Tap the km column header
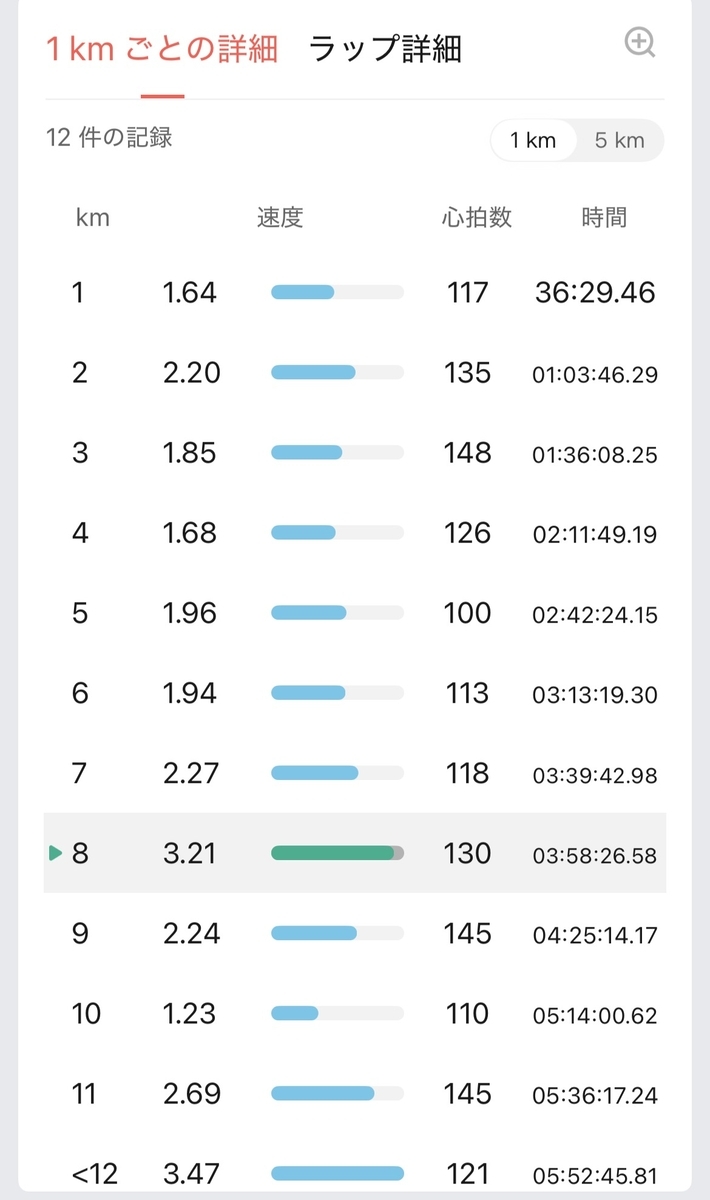 click(92, 217)
